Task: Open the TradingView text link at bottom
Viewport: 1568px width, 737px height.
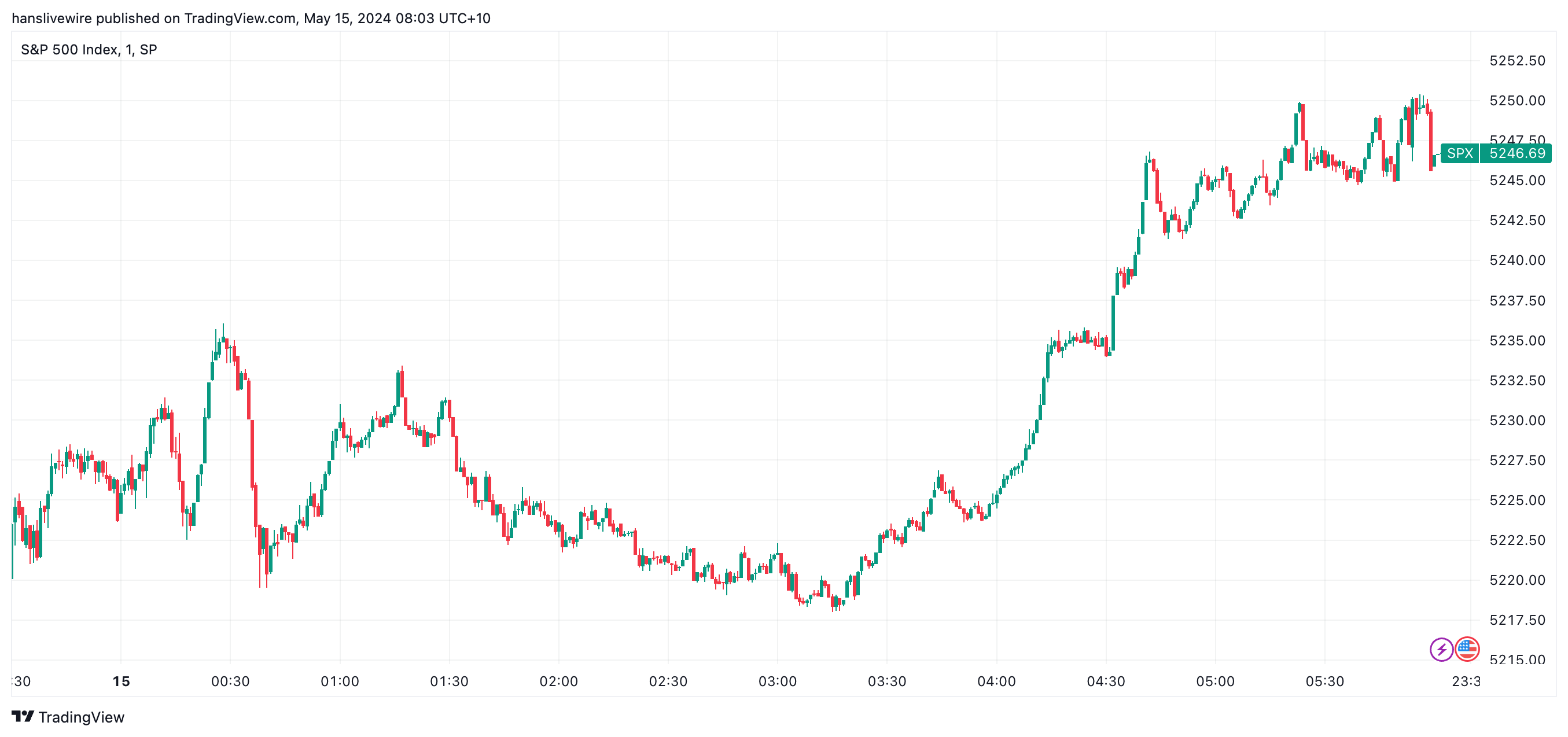Action: pyautogui.click(x=81, y=717)
